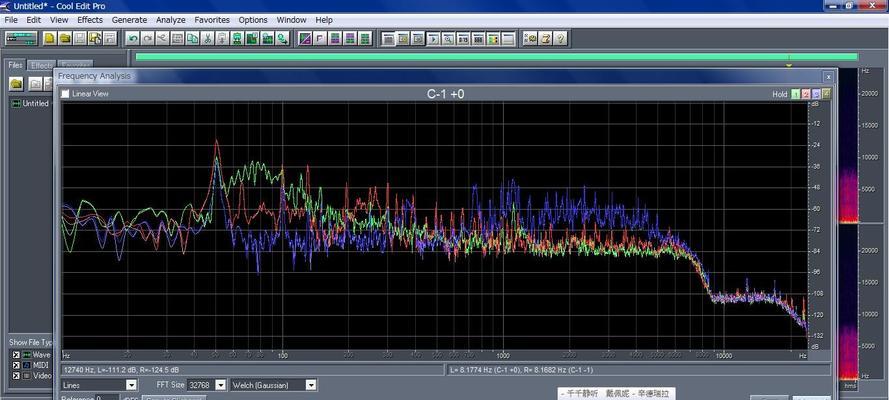Open the FFT Size 32768 dropdown
This screenshot has height=400, width=889.
pos(221,385)
